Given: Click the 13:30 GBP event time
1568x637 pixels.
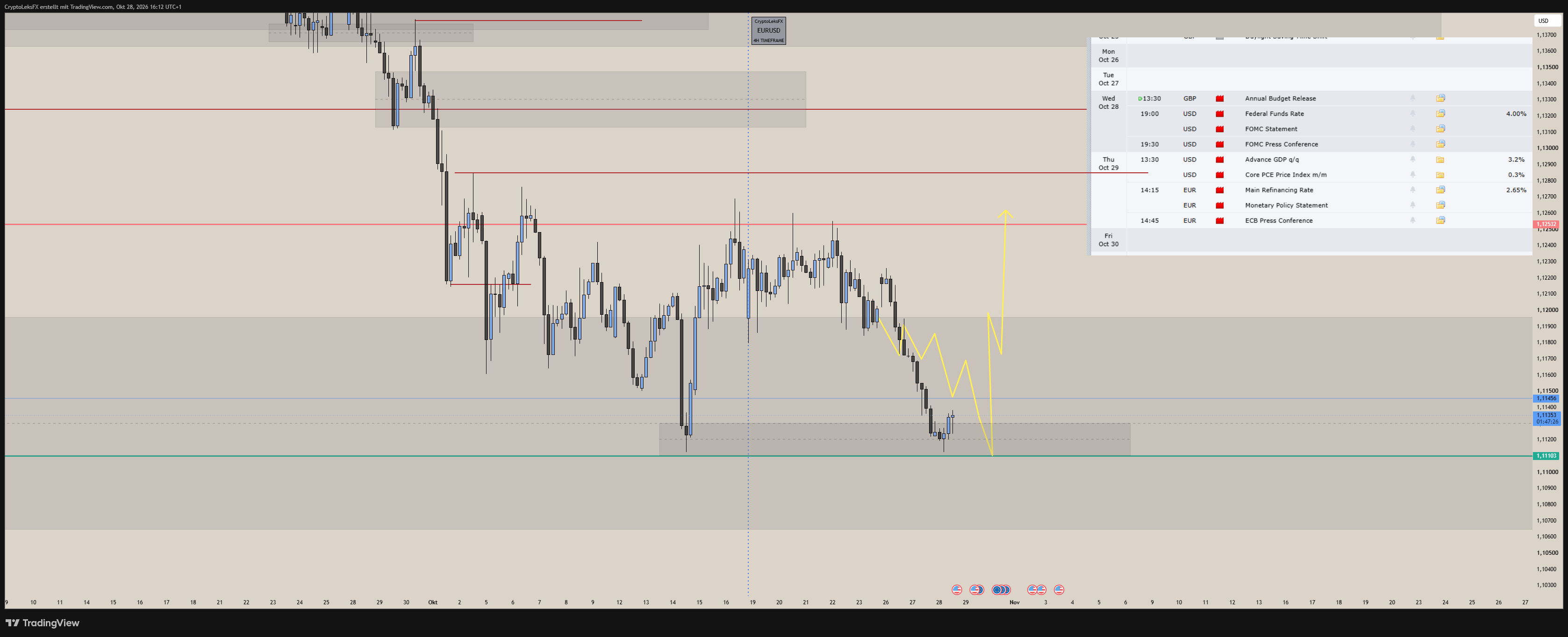Looking at the screenshot, I should 1151,98.
